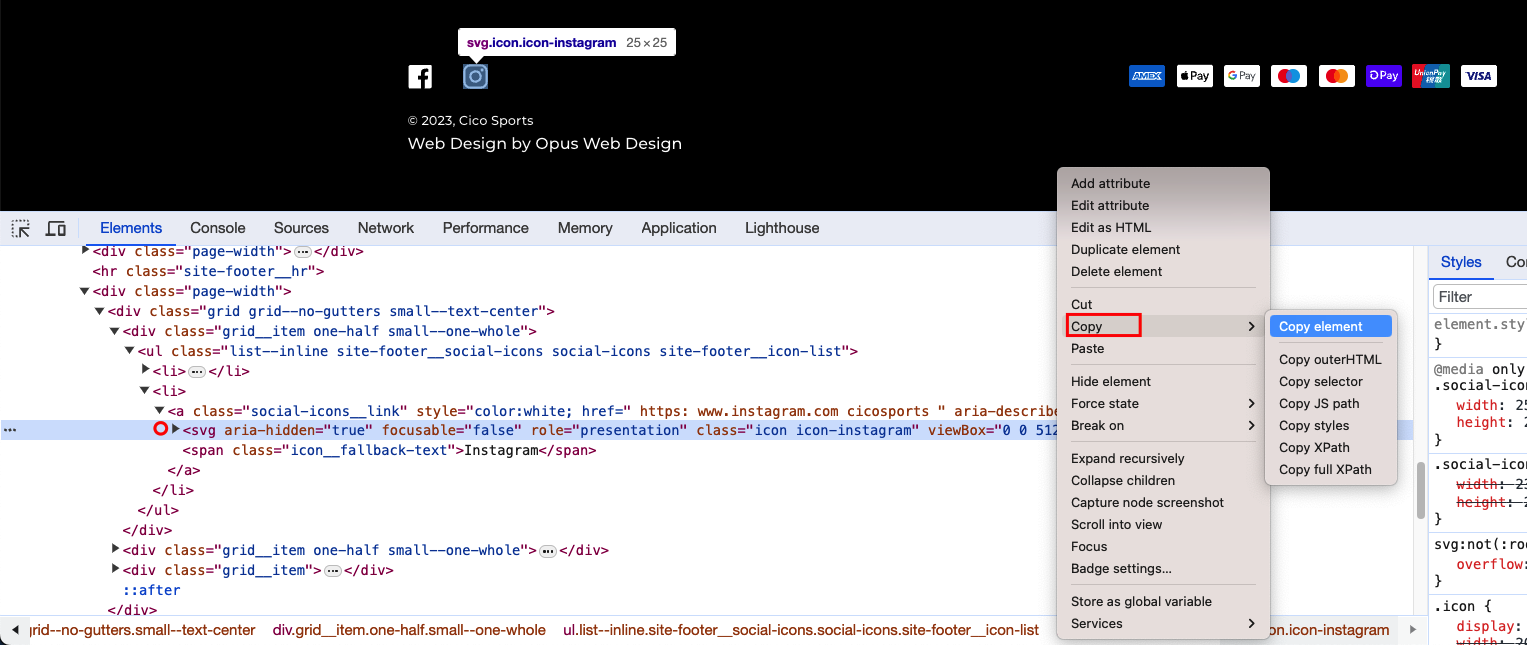Click ul.list--inline breadcrumb item

(801, 630)
